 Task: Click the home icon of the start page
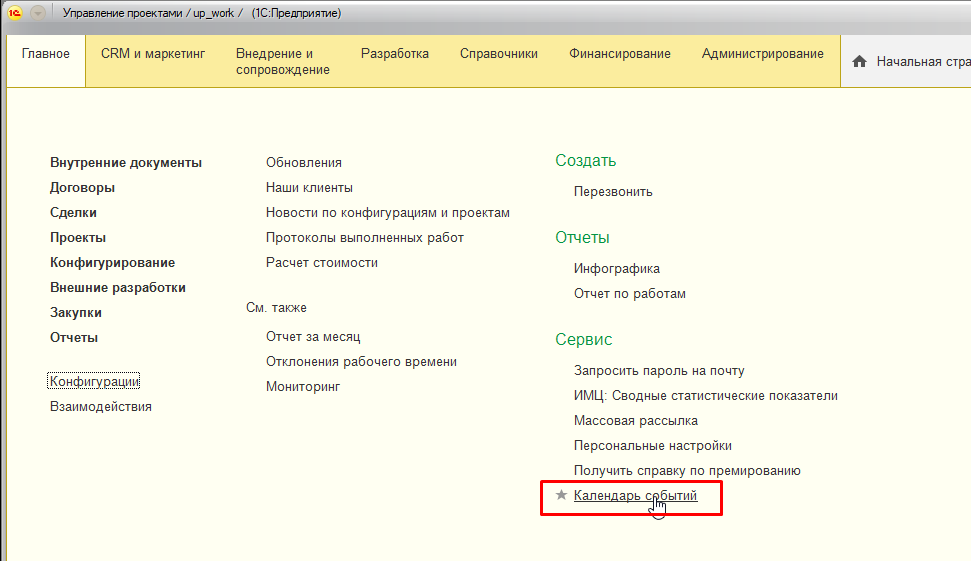click(859, 62)
